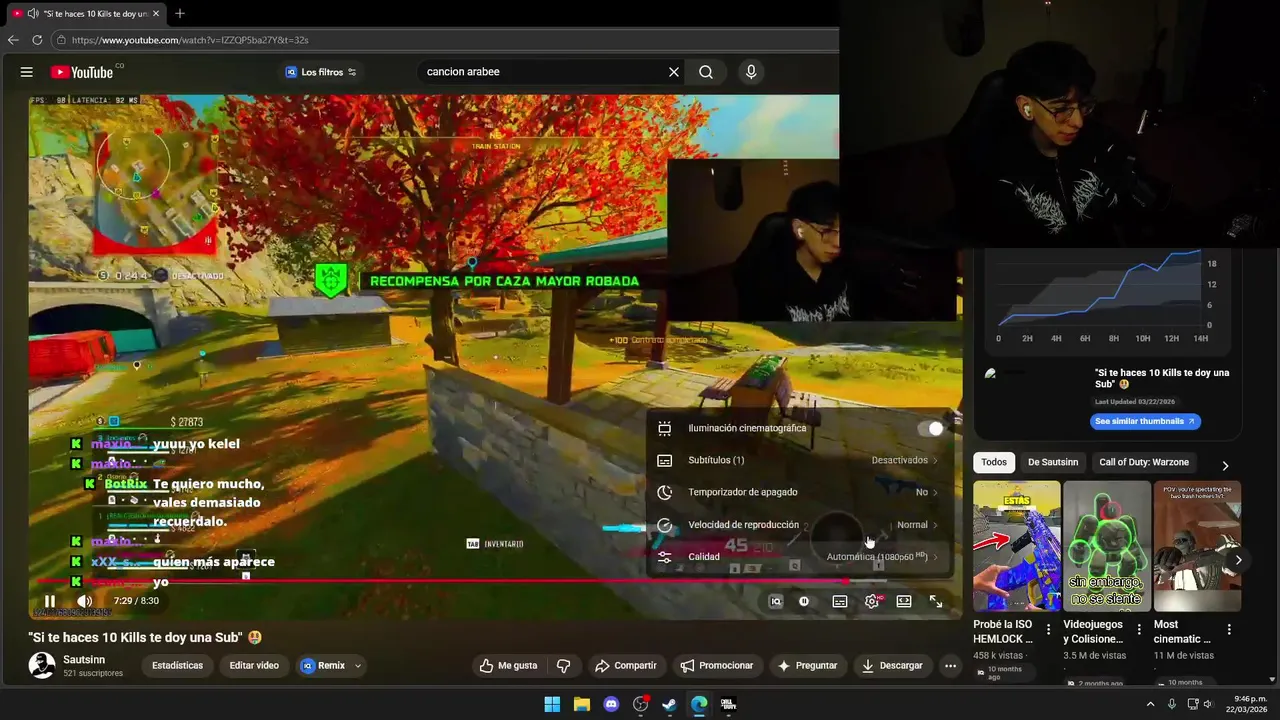The height and width of the screenshot is (720, 1280).
Task: Open the Estadísticas button
Action: tap(177, 665)
